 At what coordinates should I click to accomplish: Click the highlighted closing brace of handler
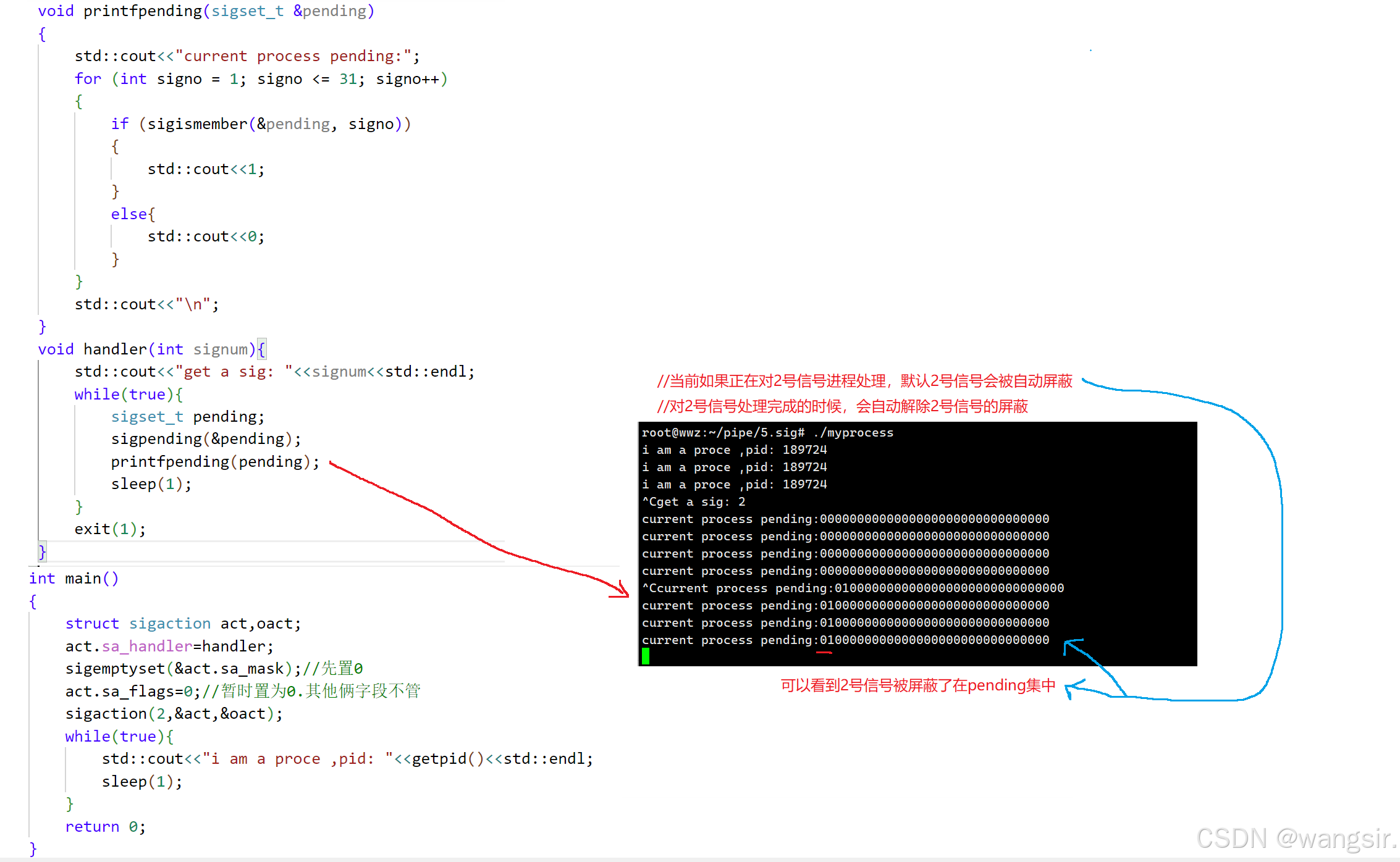tap(42, 551)
